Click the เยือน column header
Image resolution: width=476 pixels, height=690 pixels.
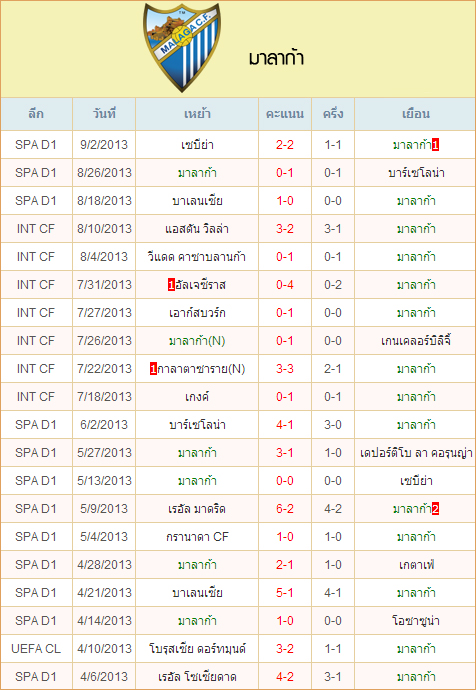point(415,114)
